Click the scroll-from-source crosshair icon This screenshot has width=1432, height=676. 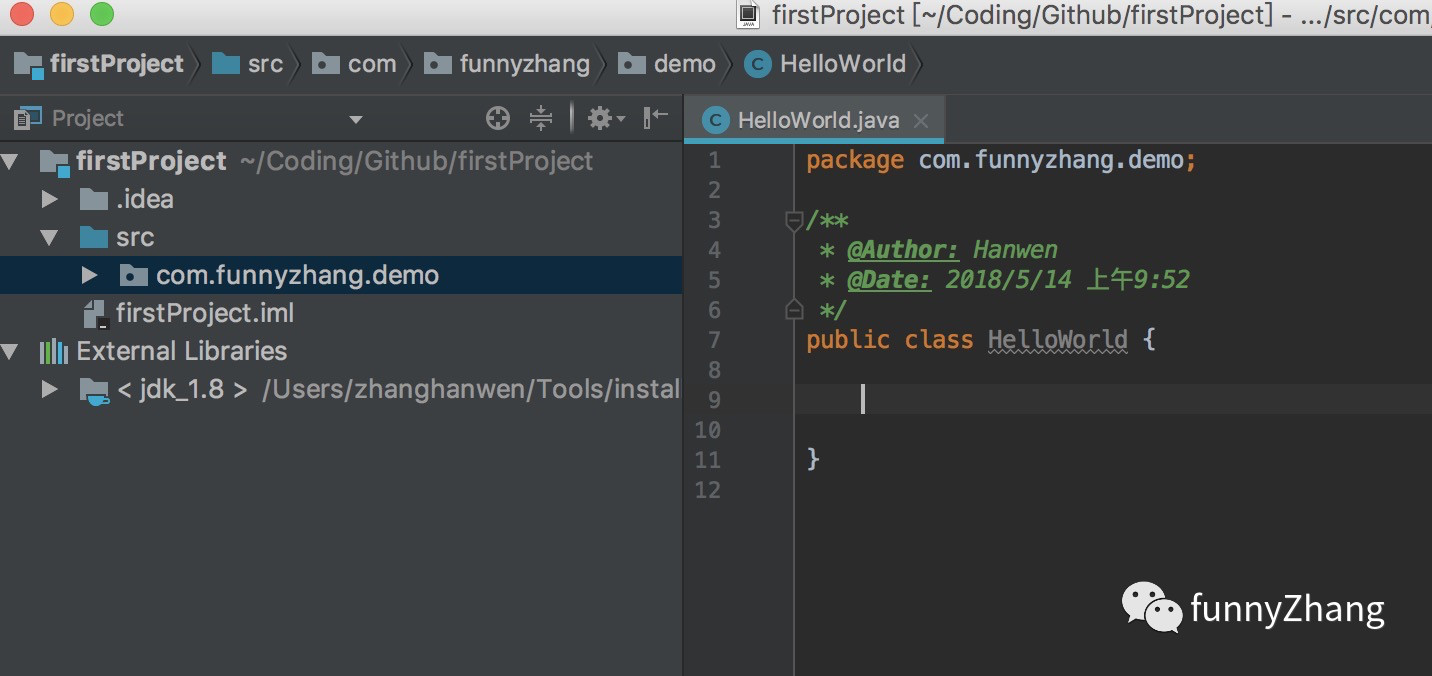coord(498,119)
